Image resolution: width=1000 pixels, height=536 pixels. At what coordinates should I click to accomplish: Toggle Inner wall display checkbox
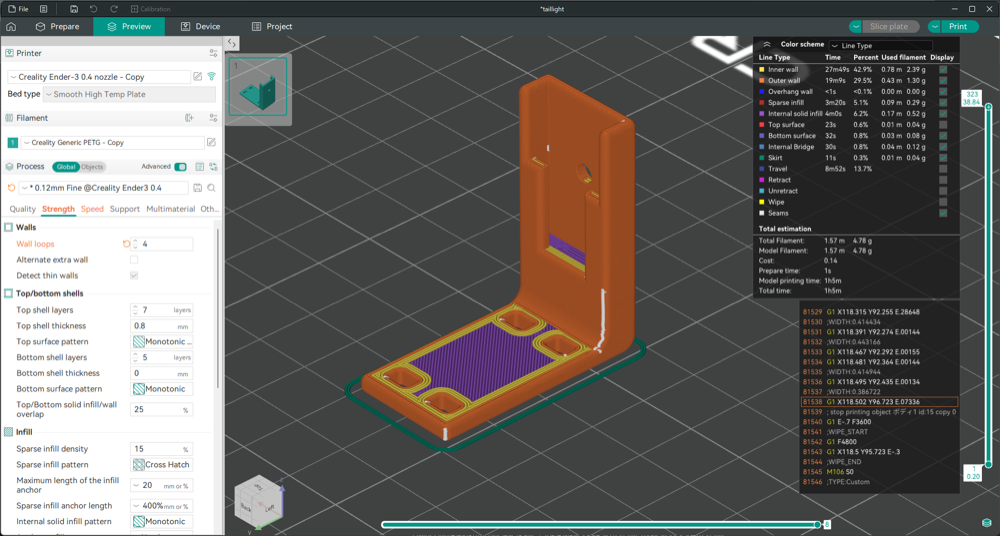tap(943, 69)
